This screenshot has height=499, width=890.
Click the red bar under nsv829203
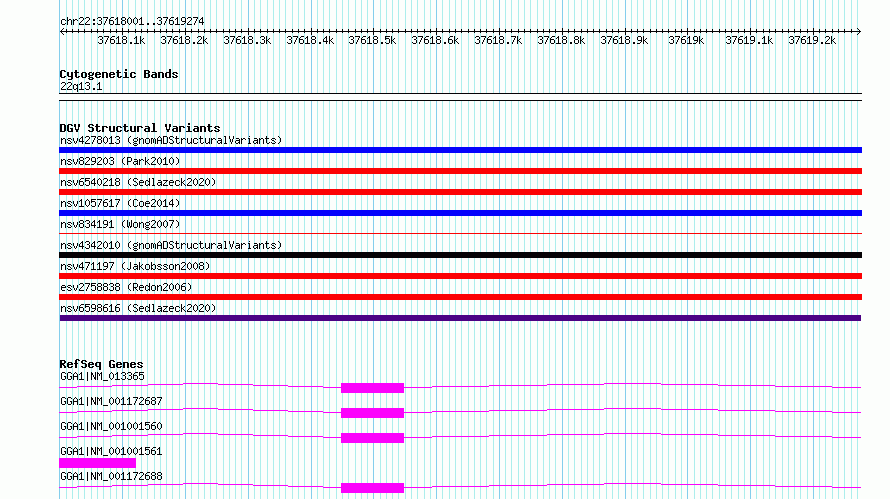pyautogui.click(x=460, y=171)
